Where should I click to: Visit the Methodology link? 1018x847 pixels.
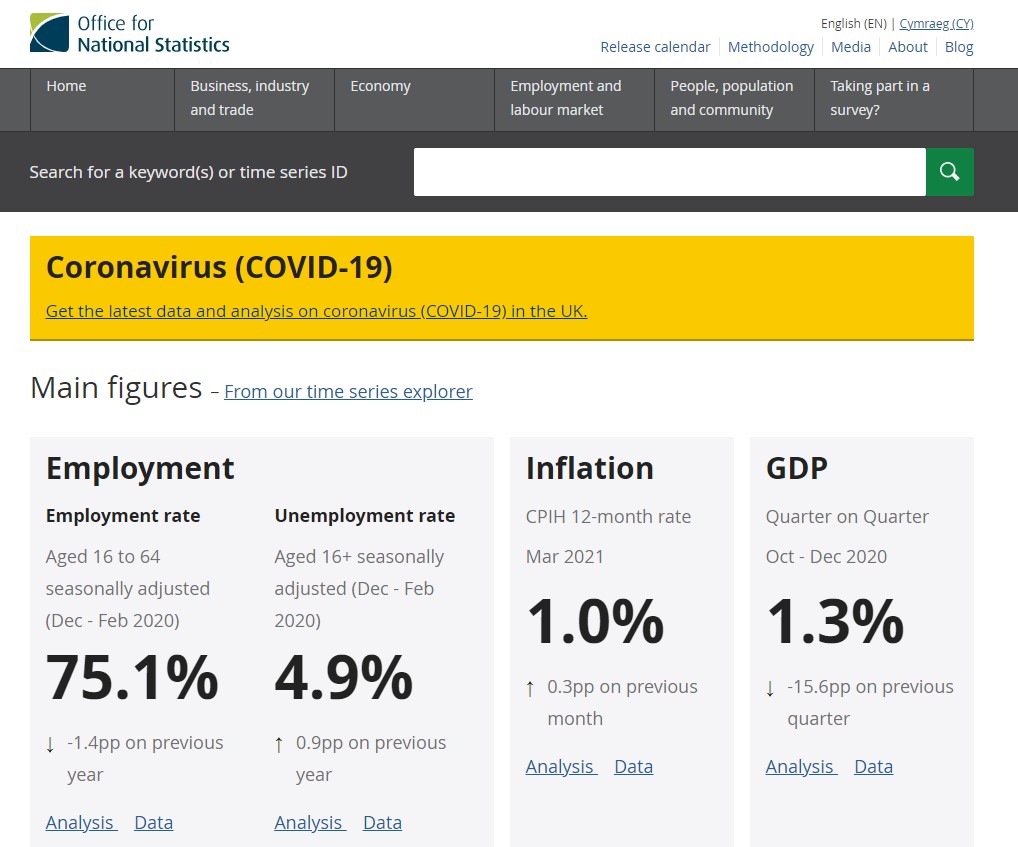point(770,47)
